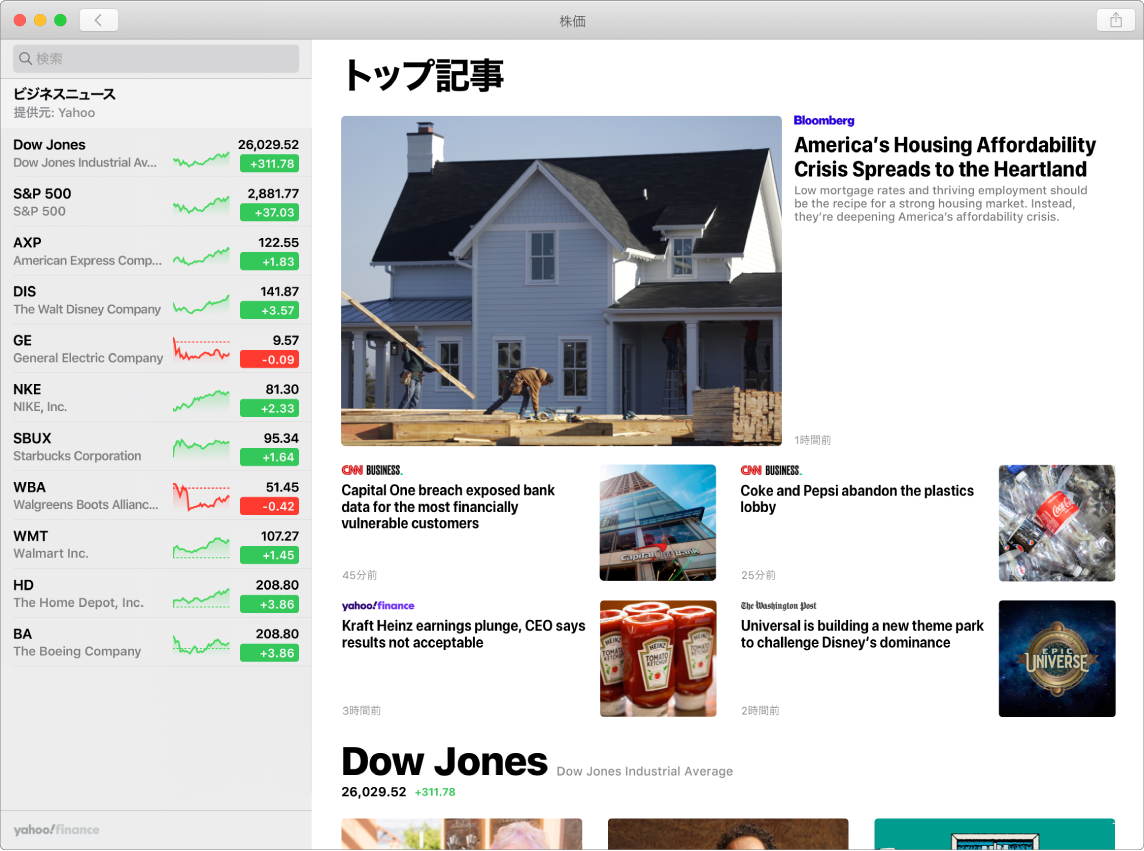Click the Bloomberg logo above the housing article
The height and width of the screenshot is (851, 1144).
coord(823,120)
